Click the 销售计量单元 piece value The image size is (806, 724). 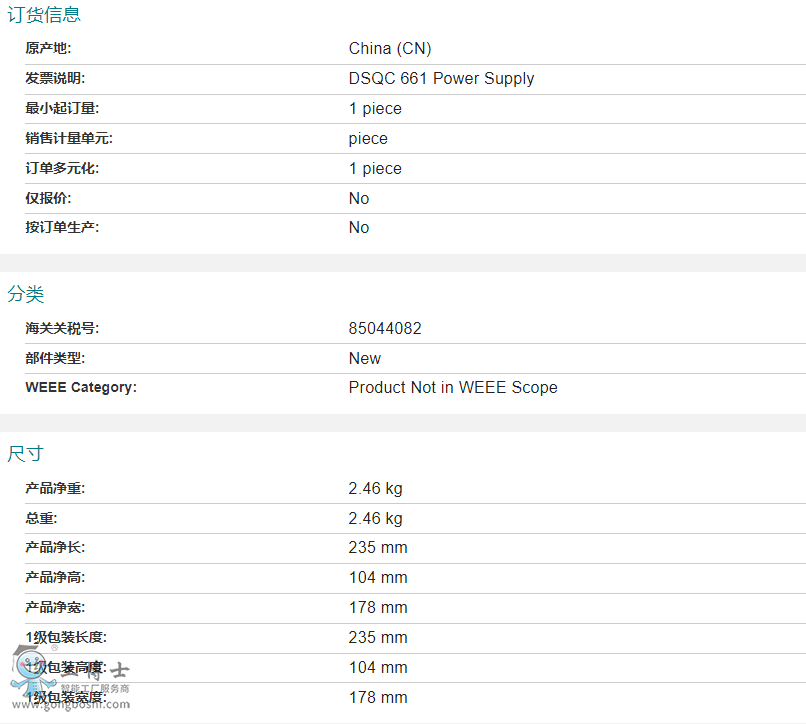click(368, 138)
